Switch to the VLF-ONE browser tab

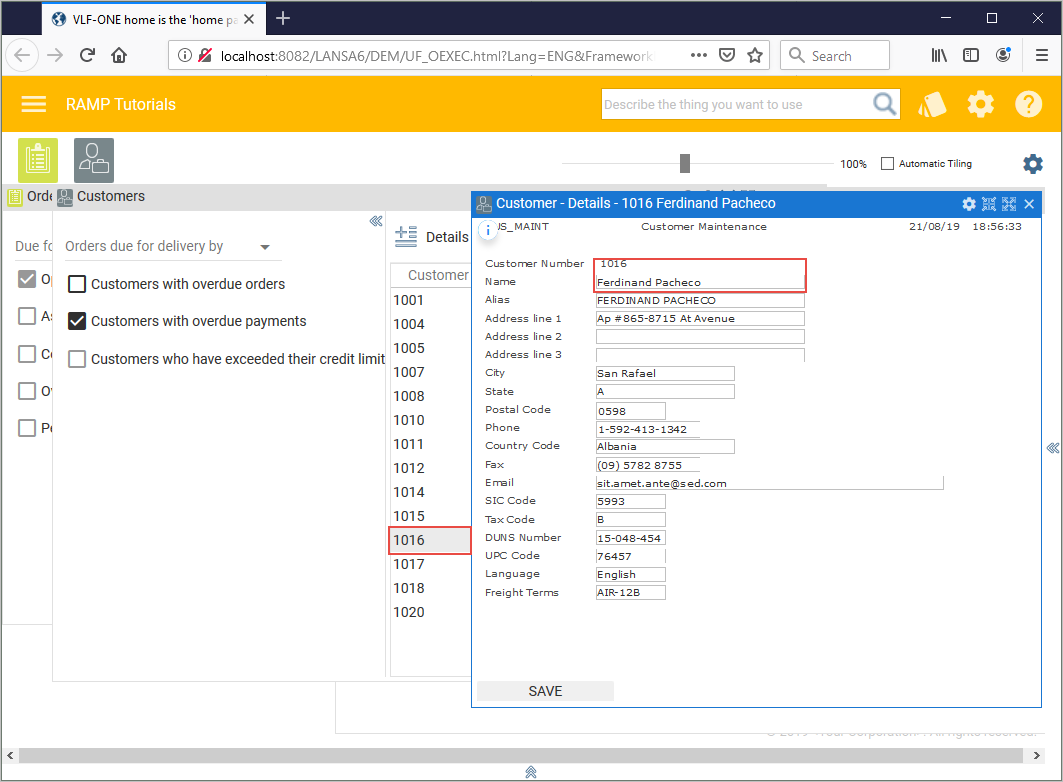(150, 19)
